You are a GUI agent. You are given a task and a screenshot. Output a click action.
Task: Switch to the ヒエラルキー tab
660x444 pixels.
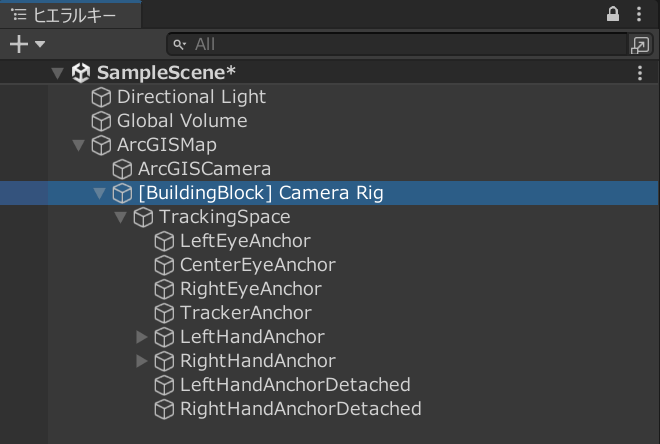[63, 15]
